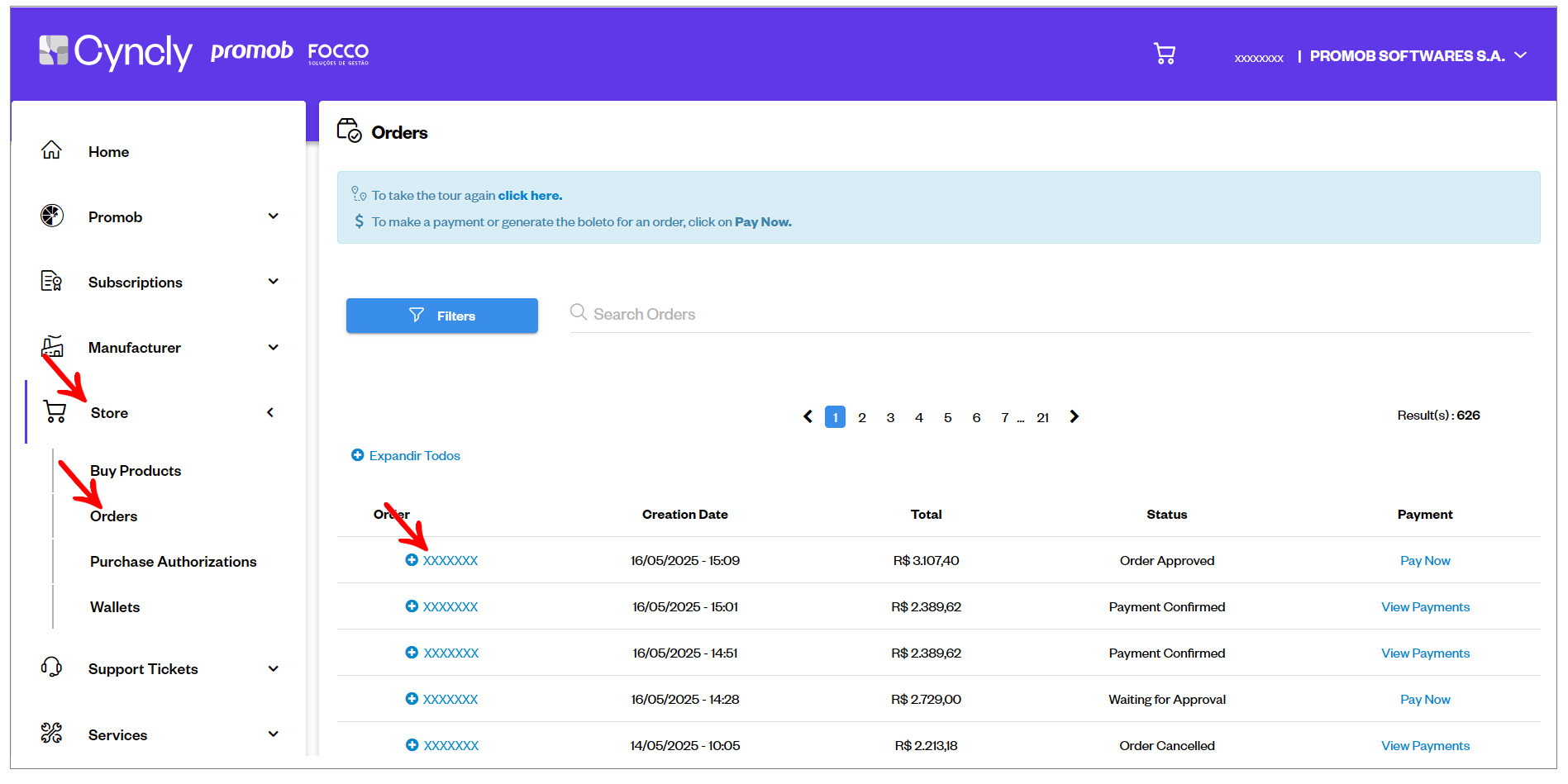Screen dimensions: 1568x784
Task: Click the Promob sidebar icon
Action: [x=52, y=216]
